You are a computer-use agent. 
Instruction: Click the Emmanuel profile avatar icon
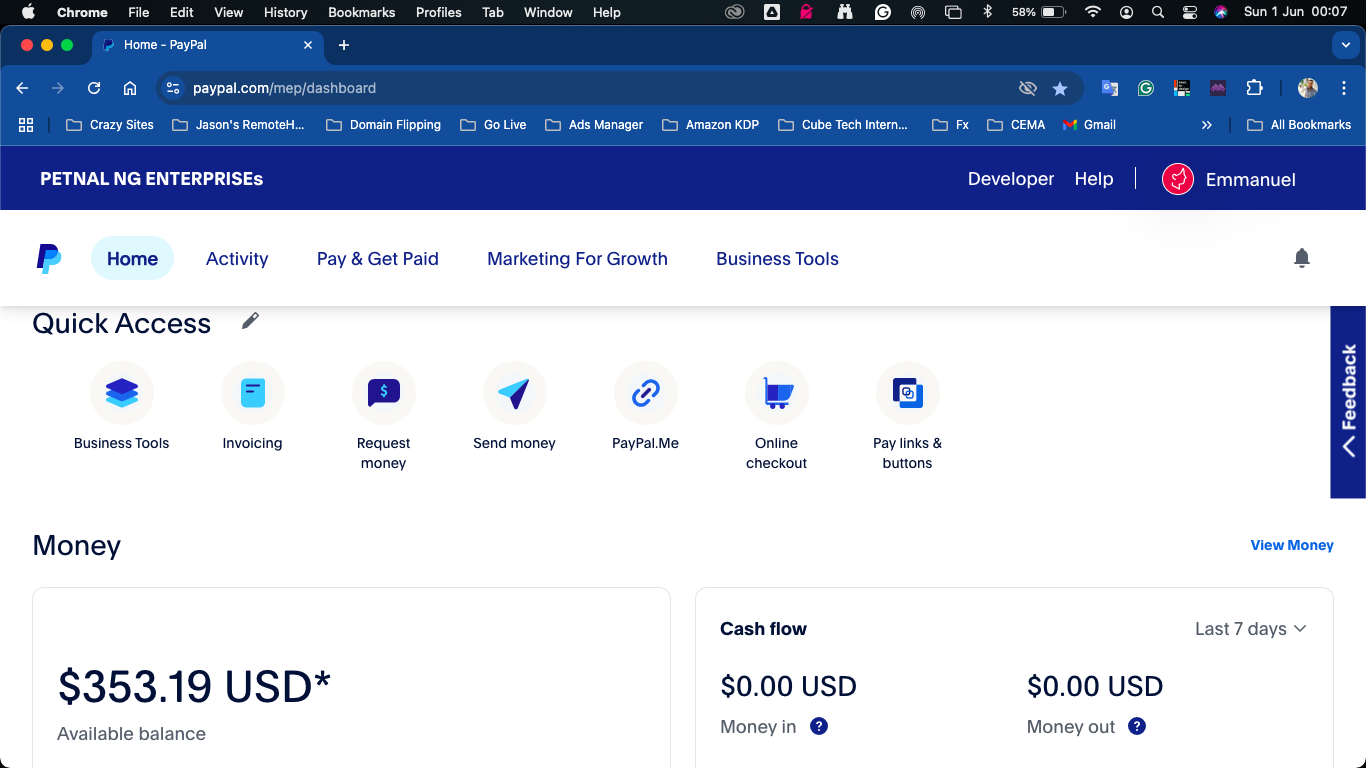point(1178,179)
